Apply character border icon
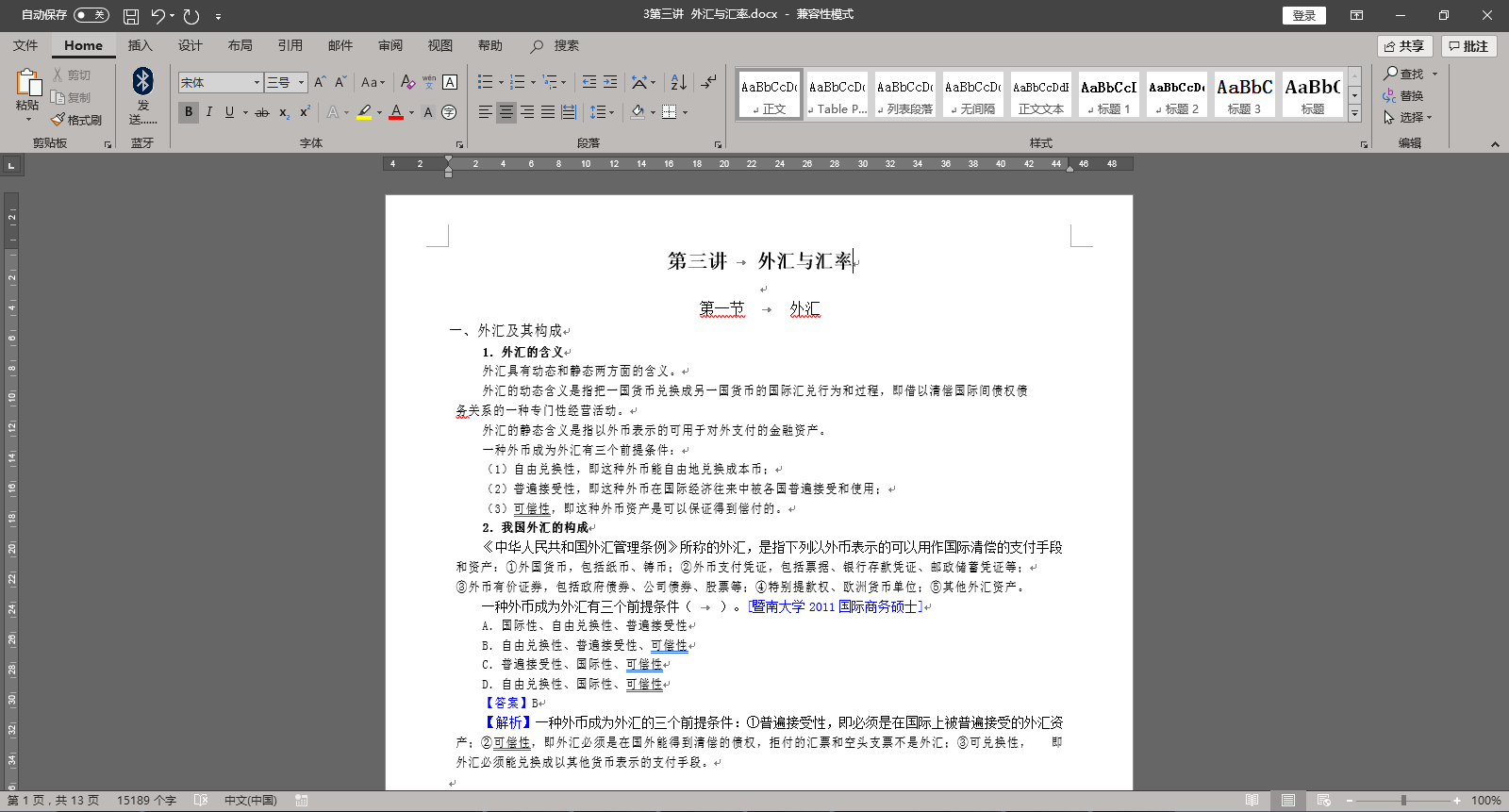 pyautogui.click(x=450, y=82)
